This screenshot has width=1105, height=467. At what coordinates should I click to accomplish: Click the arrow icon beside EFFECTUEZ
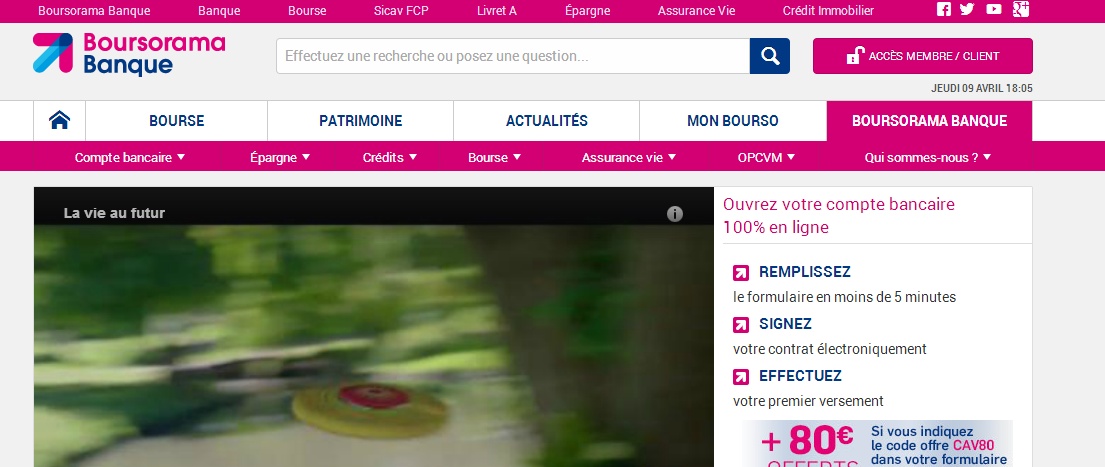coord(741,377)
